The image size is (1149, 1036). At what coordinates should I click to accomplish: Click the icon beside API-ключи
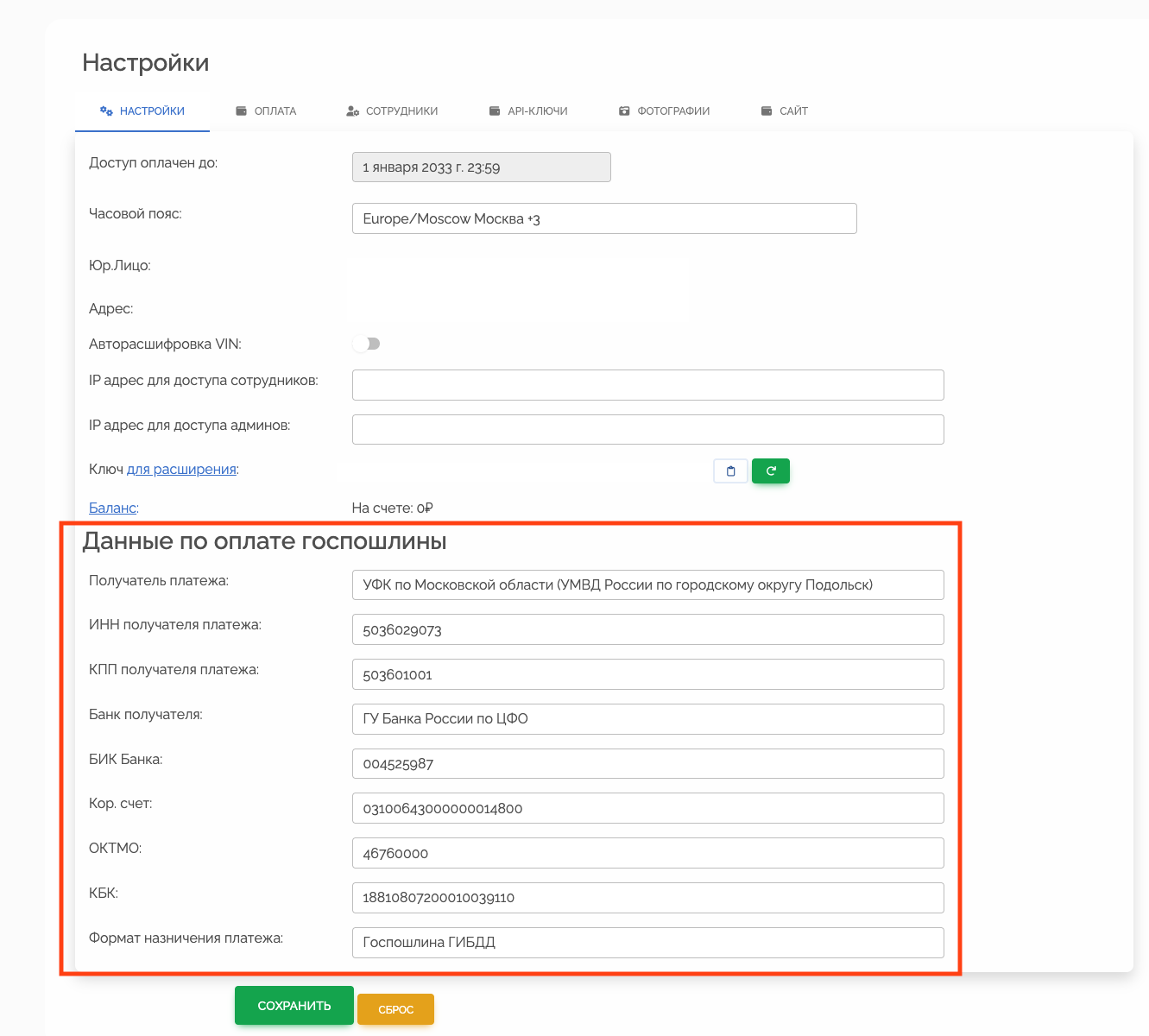point(495,111)
